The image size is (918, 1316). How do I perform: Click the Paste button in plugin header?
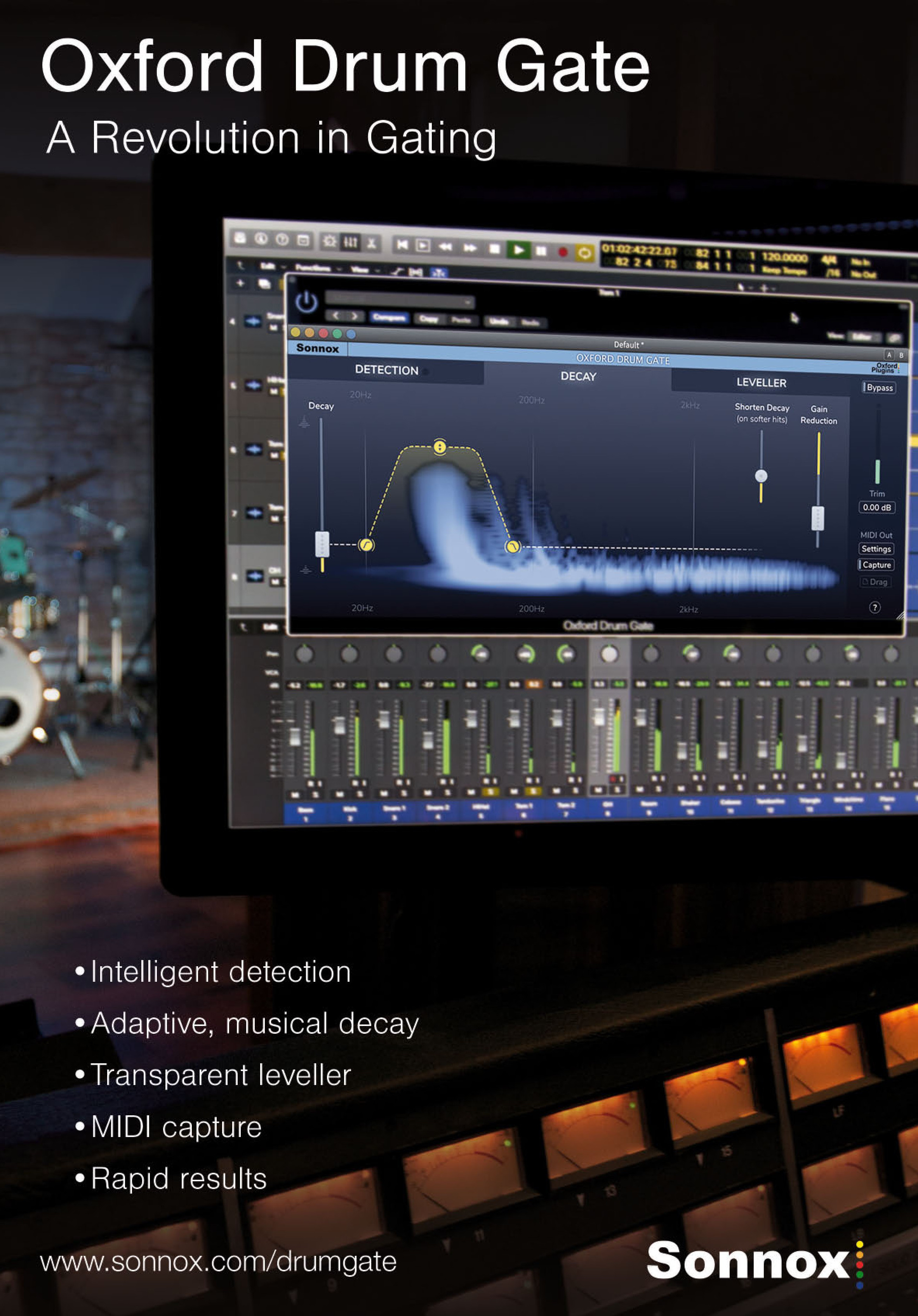[461, 320]
